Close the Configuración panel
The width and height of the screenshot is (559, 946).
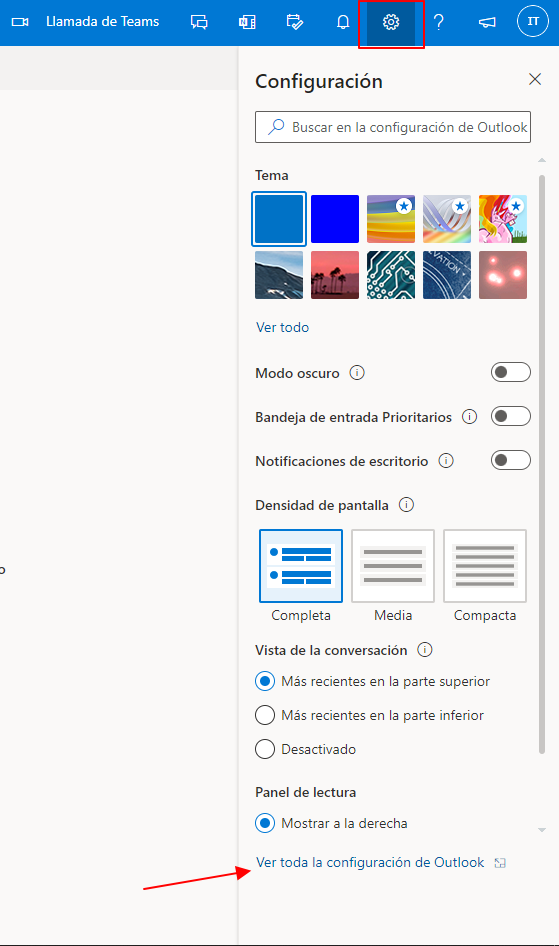click(535, 79)
